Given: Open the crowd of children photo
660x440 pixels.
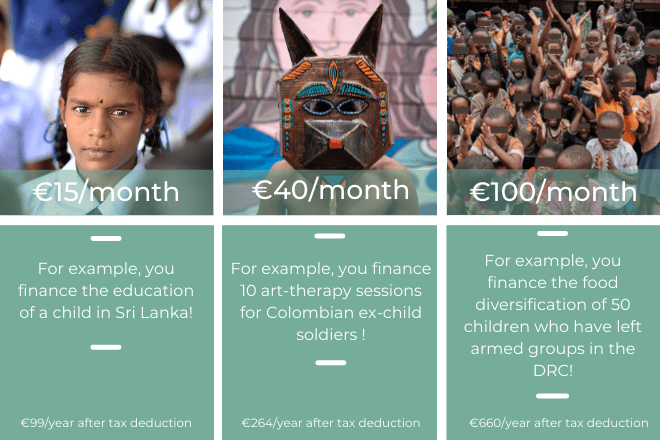Looking at the screenshot, I should pos(553,90).
